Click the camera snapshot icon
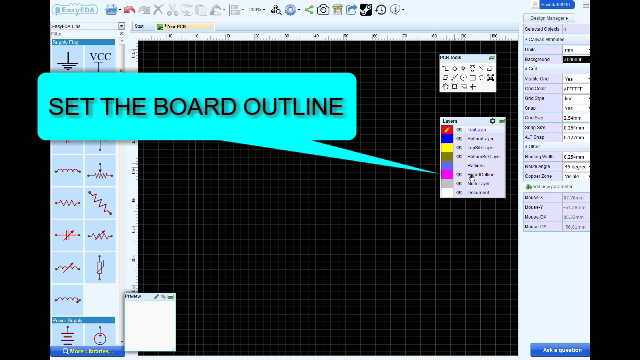 (x=323, y=9)
